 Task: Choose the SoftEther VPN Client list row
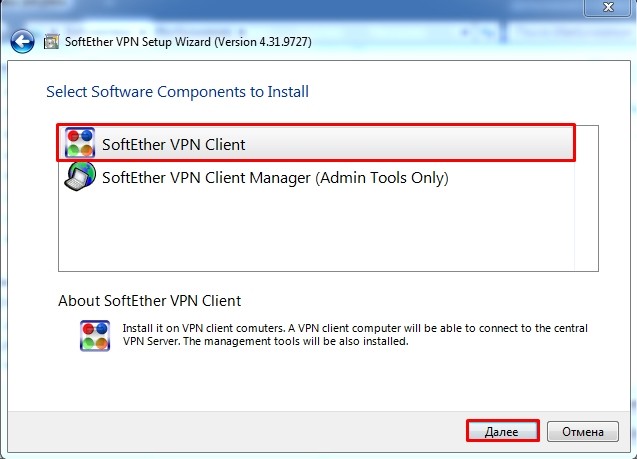click(316, 143)
